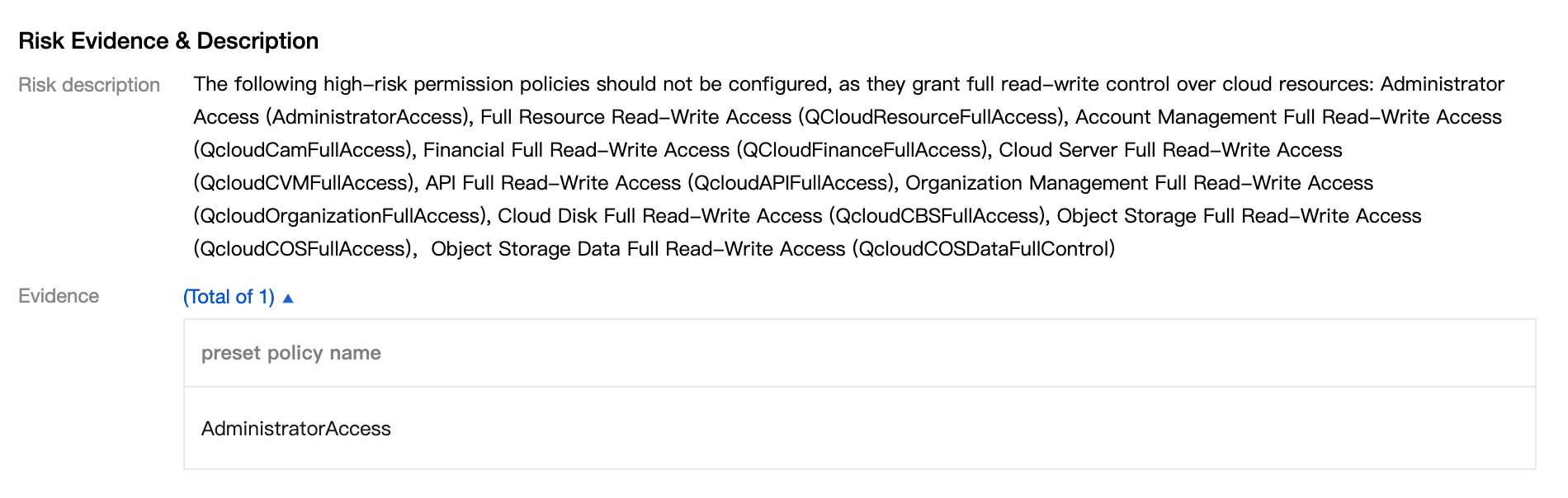Click the QcloudCOSDataFullControl policy name

[984, 249]
